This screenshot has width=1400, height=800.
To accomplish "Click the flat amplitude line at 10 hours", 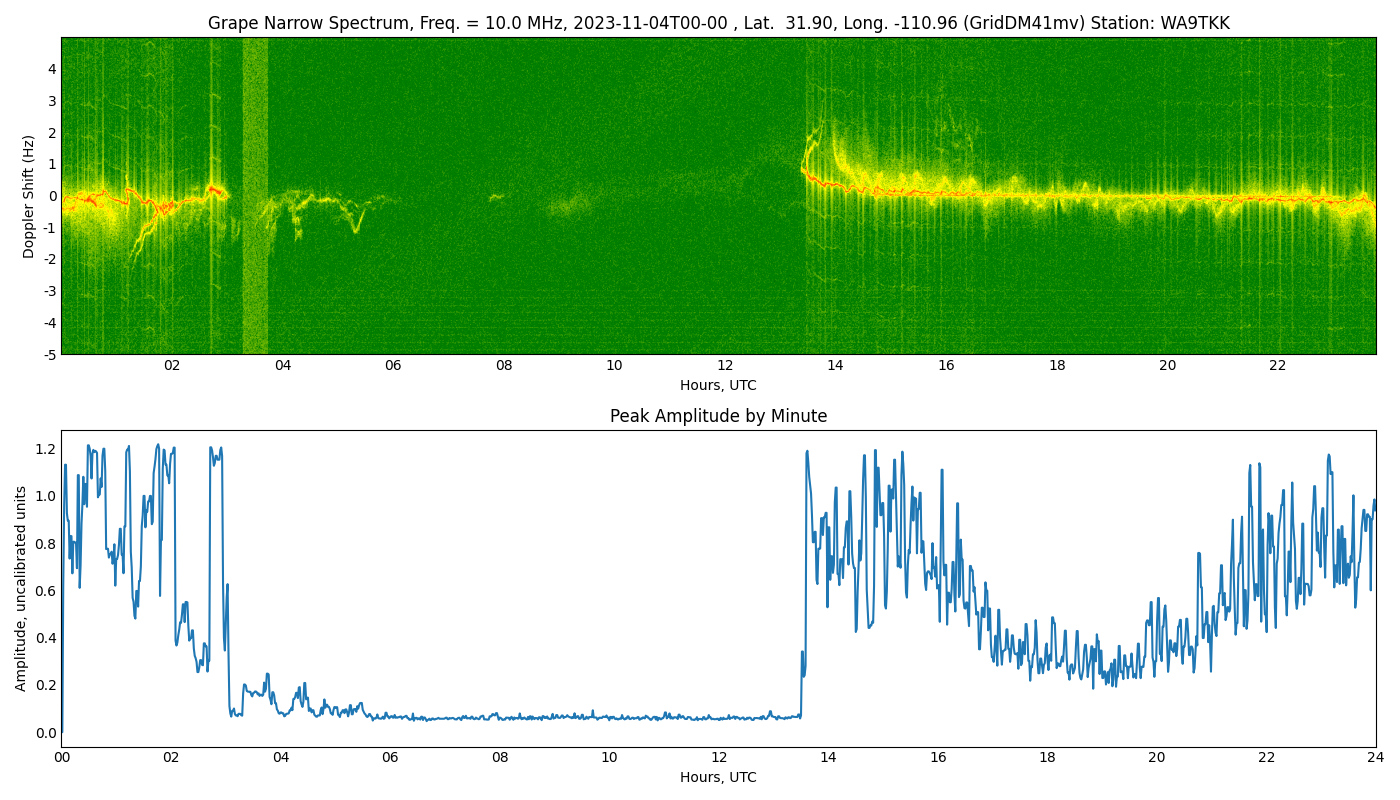I will pyautogui.click(x=609, y=717).
